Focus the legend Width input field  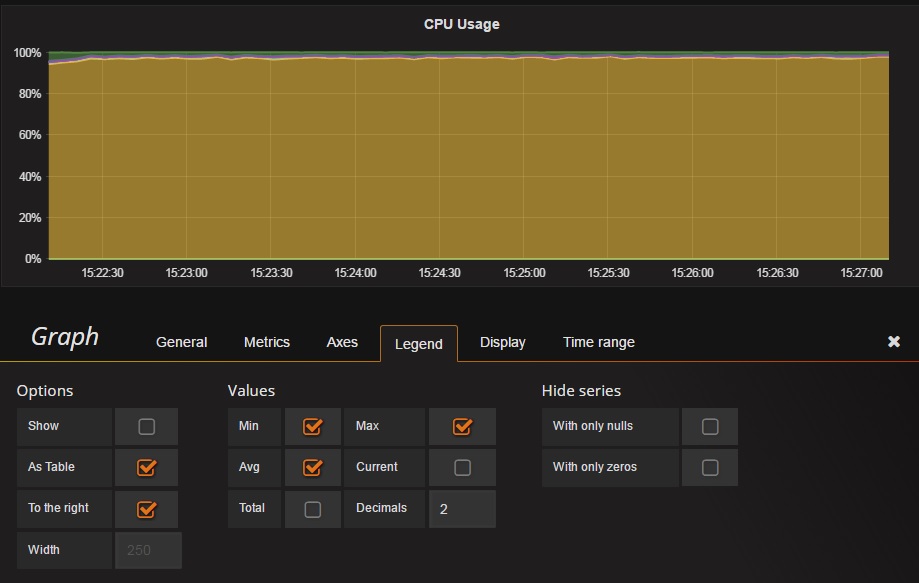pyautogui.click(x=148, y=550)
